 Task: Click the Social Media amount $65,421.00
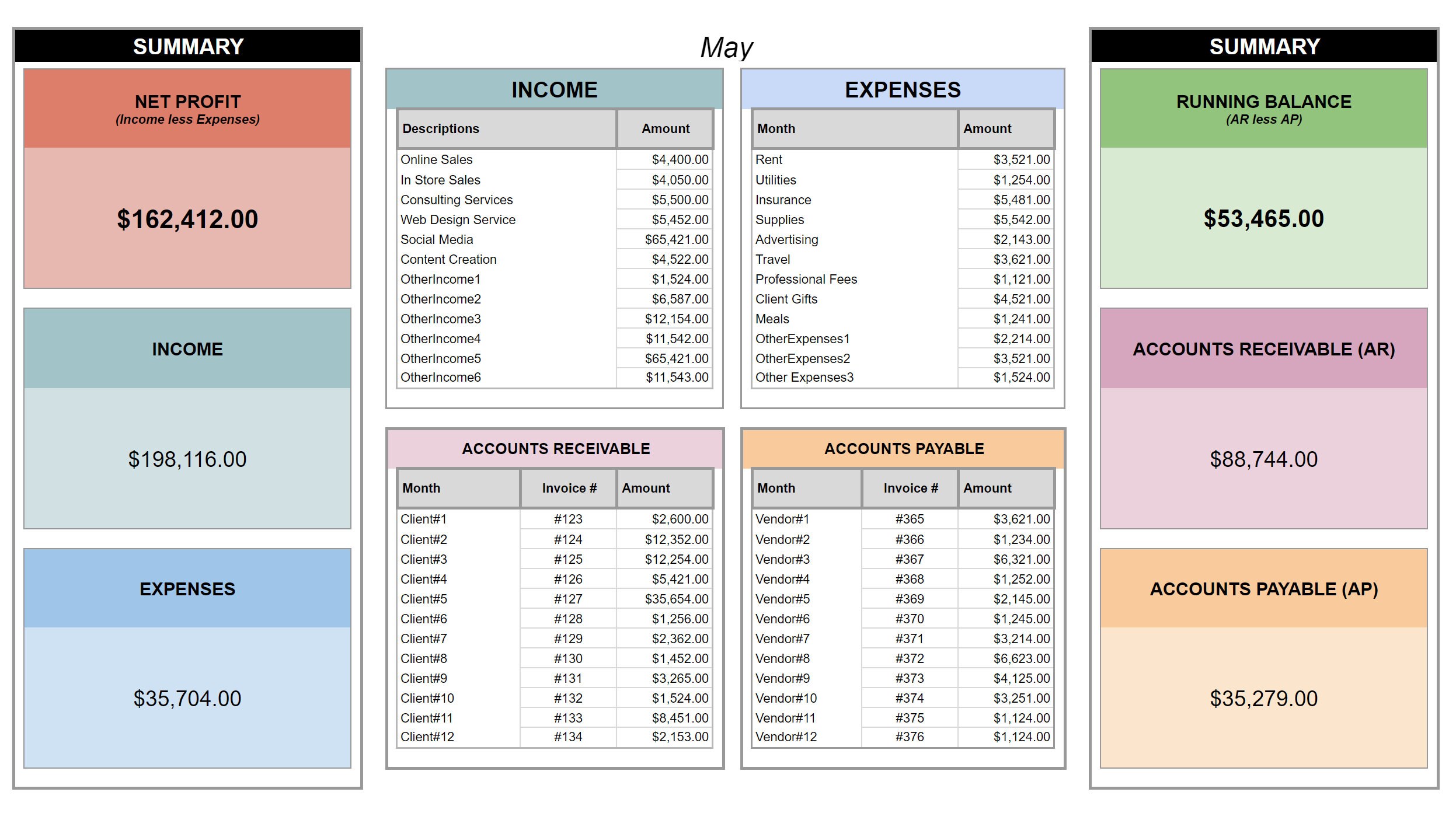(x=677, y=239)
